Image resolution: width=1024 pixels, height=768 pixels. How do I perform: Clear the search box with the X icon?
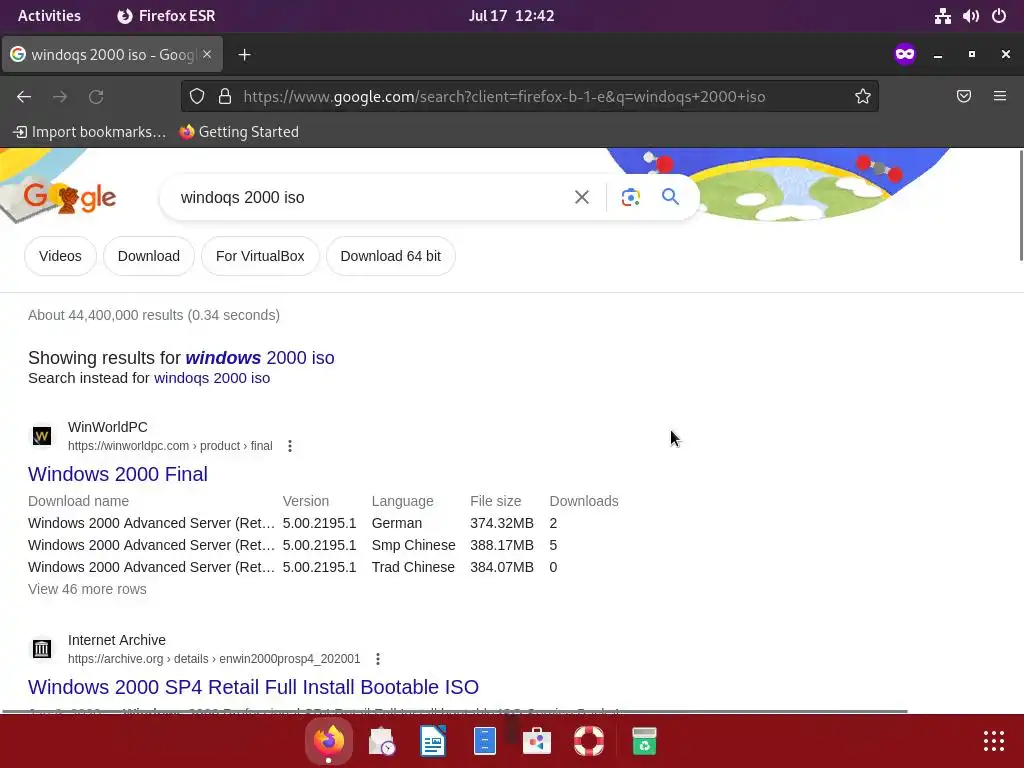tap(581, 197)
